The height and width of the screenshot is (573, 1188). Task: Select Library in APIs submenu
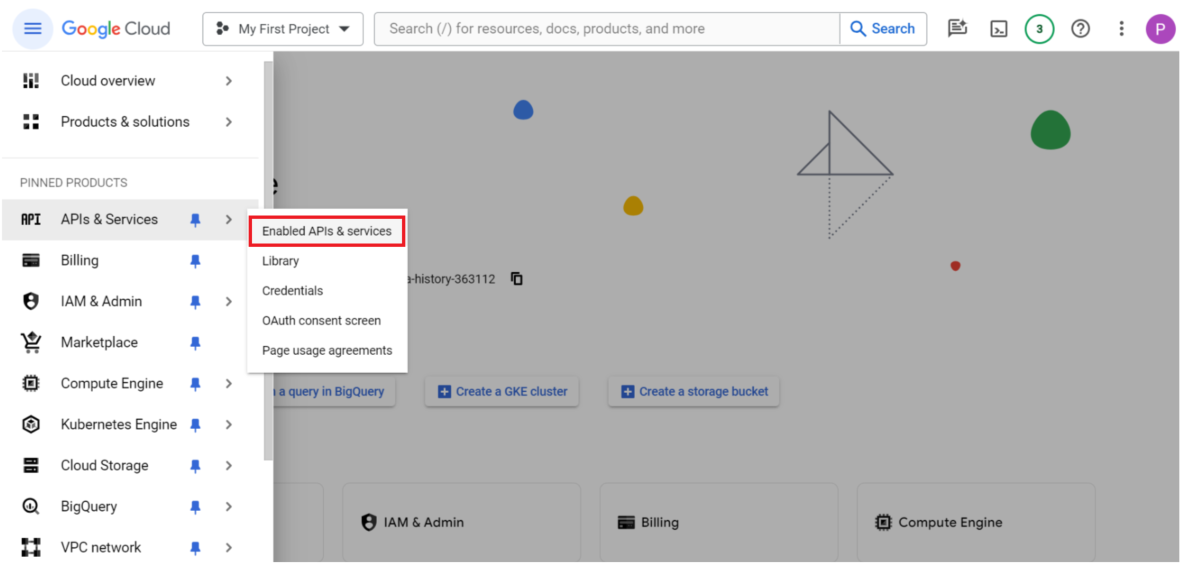tap(280, 261)
